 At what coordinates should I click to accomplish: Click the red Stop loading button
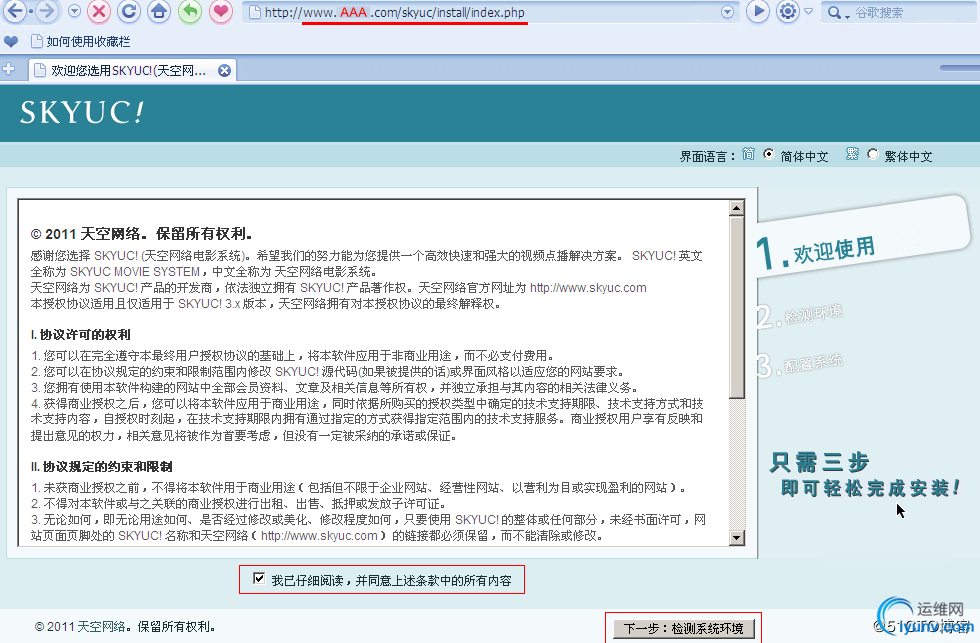[98, 11]
